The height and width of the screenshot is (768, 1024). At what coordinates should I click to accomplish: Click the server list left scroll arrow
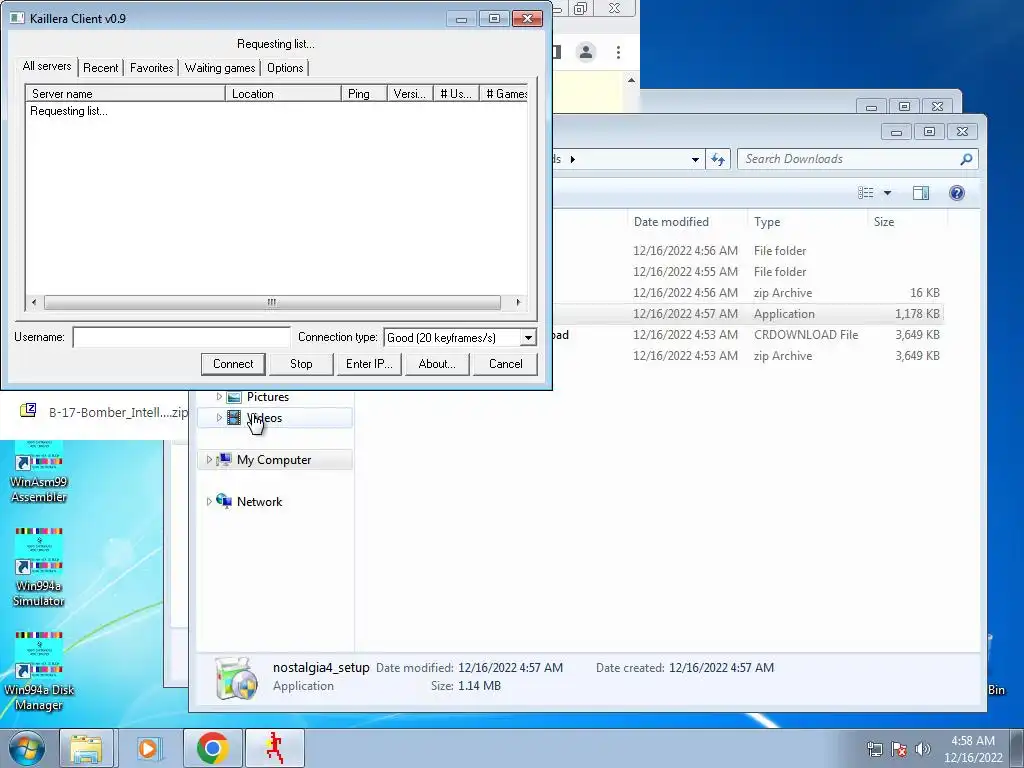point(34,302)
